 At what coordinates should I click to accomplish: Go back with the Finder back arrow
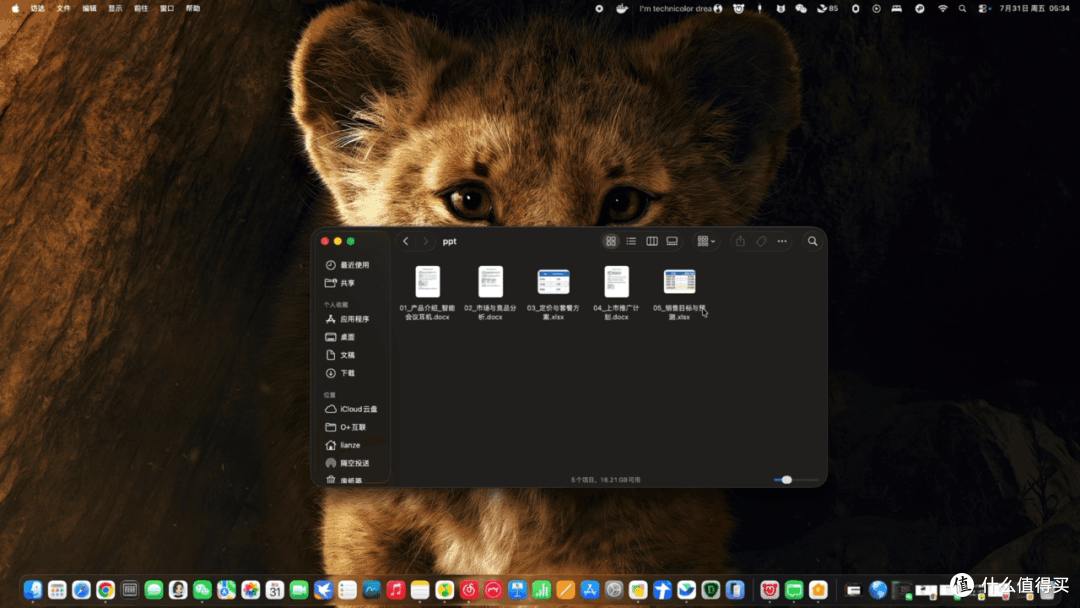(406, 241)
